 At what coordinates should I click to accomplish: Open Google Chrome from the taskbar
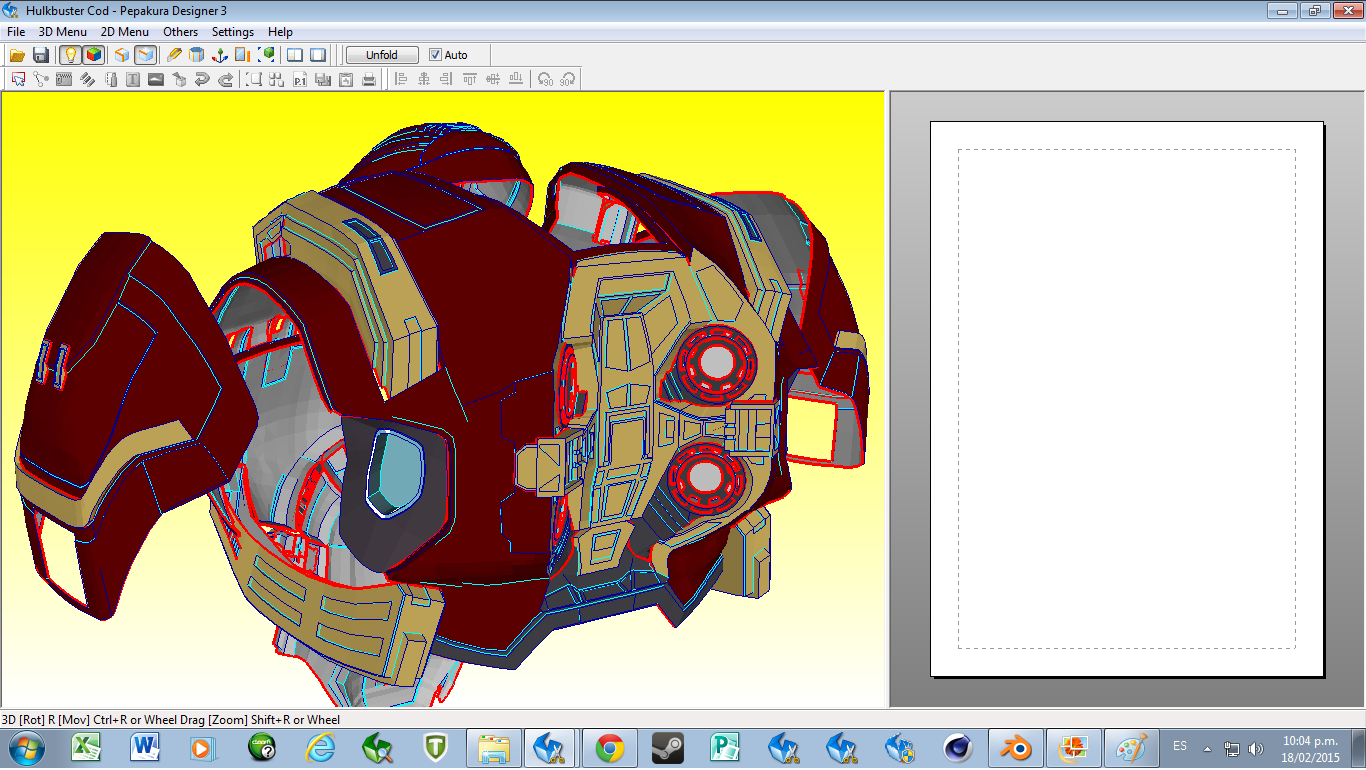pyautogui.click(x=610, y=747)
